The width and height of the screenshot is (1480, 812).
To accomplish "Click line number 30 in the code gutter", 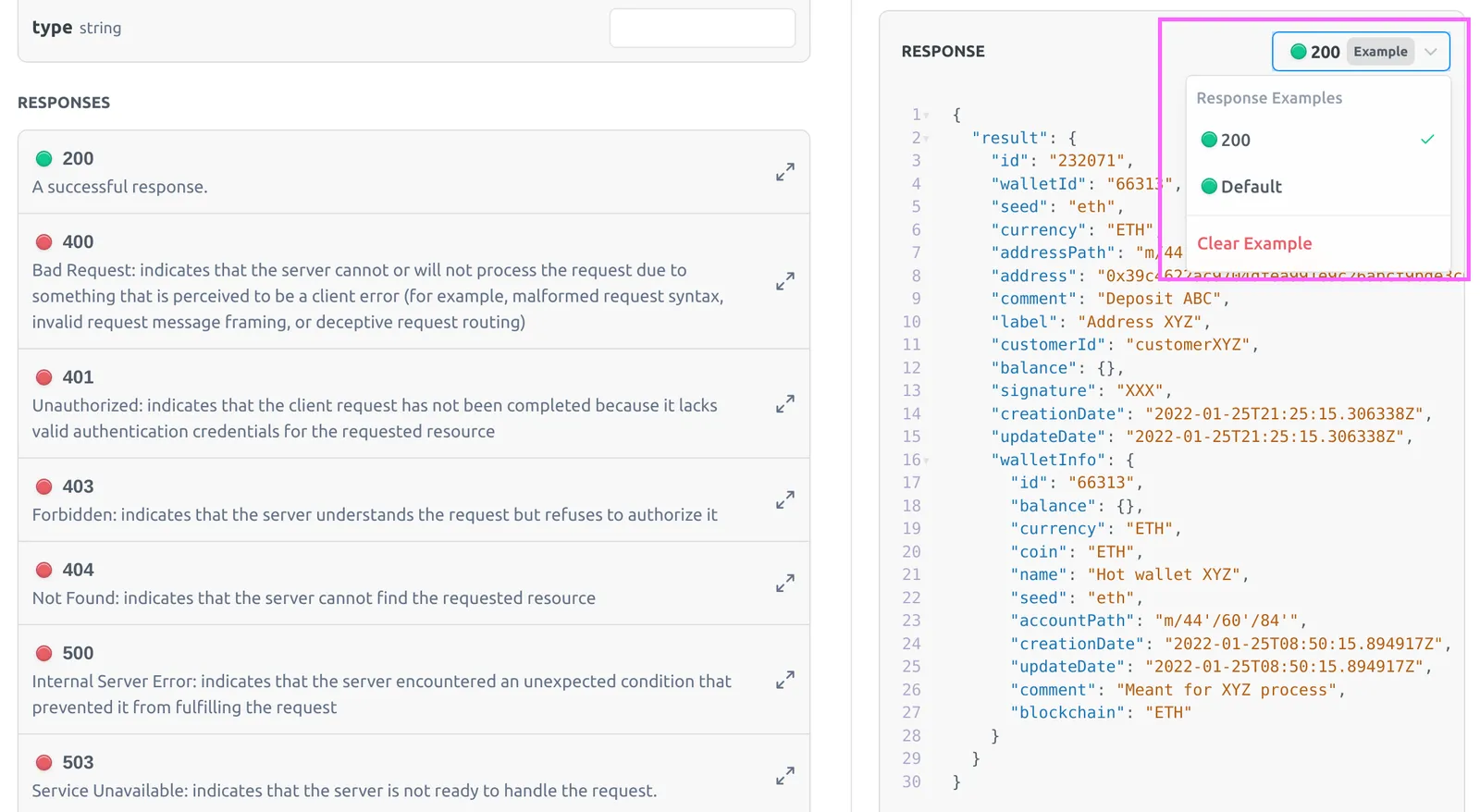I will (x=911, y=782).
